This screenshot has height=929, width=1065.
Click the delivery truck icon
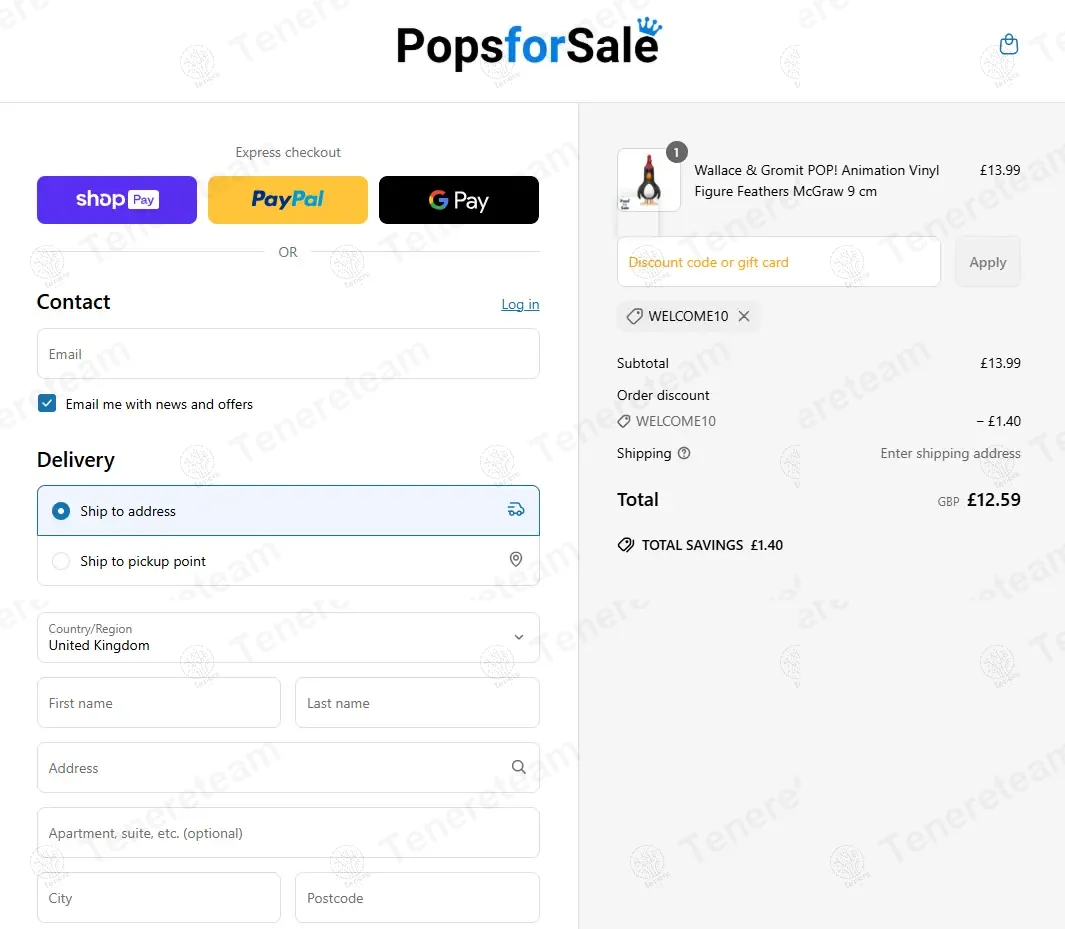[516, 510]
